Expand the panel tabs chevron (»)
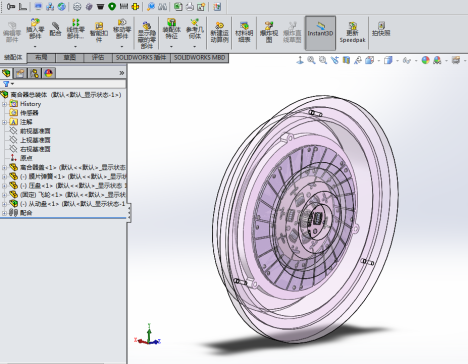This screenshot has height=364, width=468. (x=122, y=73)
